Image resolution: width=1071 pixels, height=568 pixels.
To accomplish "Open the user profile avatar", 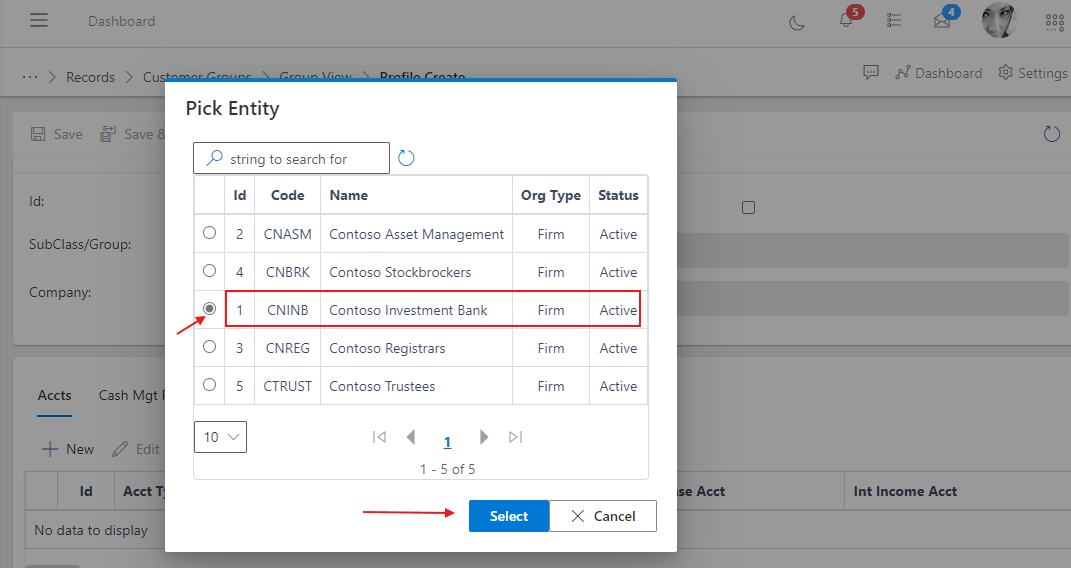I will pos(999,21).
